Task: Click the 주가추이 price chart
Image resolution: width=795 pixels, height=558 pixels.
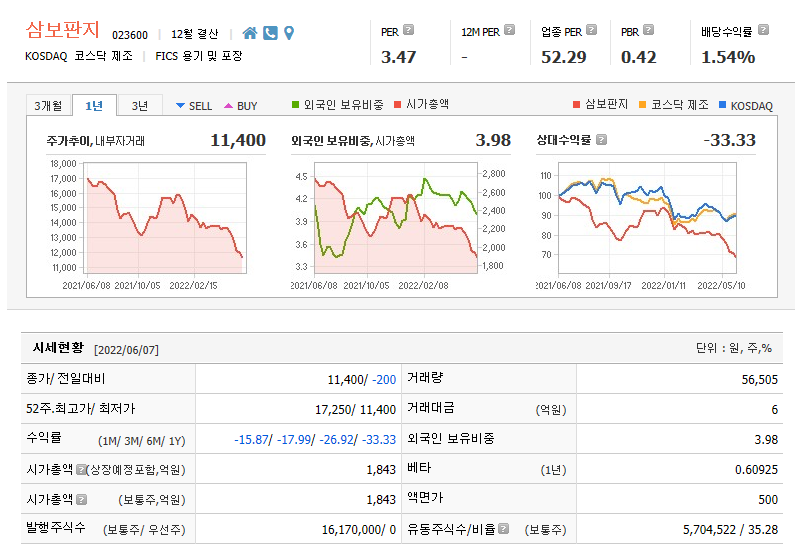Action: click(x=165, y=218)
